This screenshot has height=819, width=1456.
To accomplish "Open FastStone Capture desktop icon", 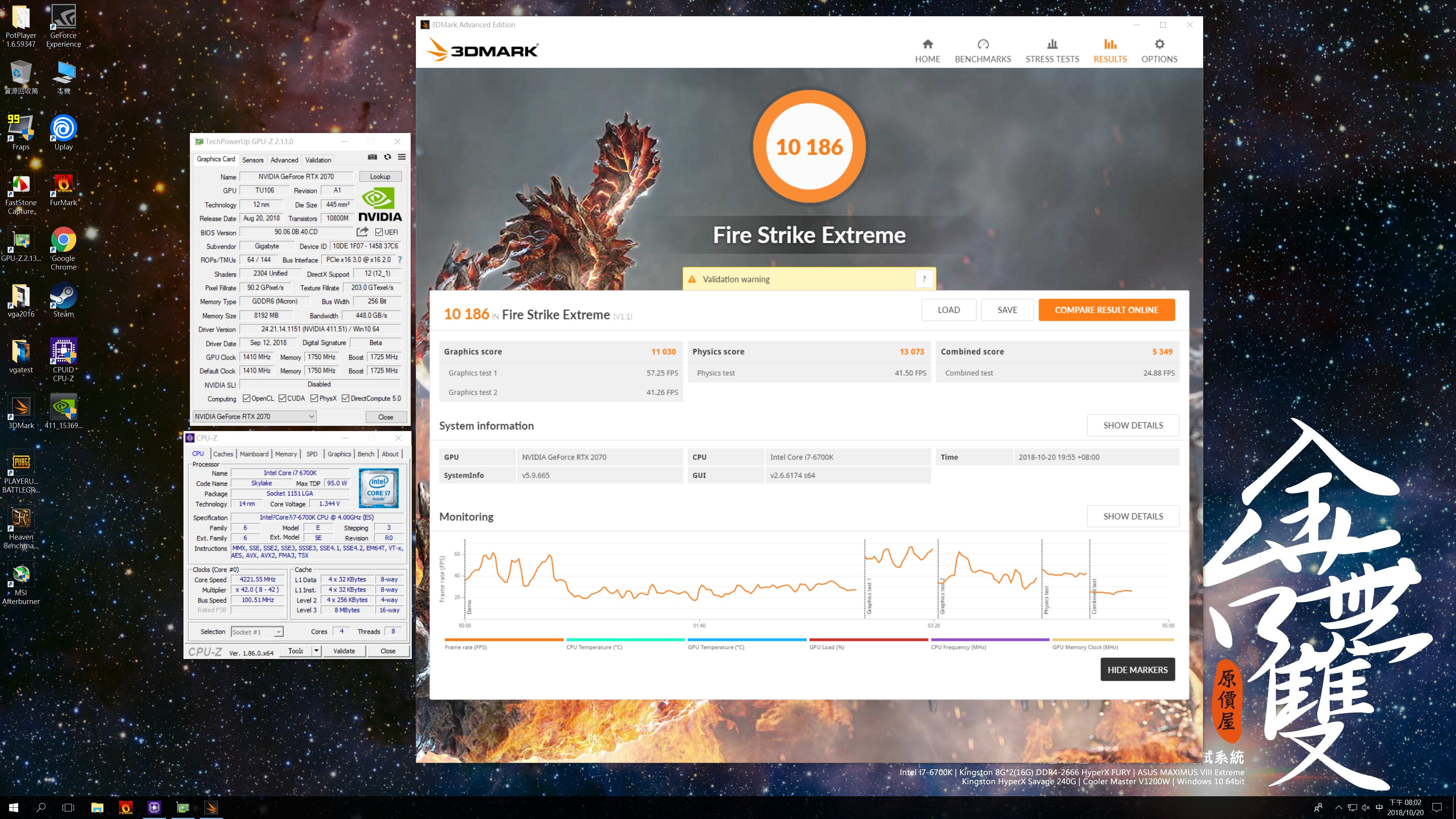I will [x=21, y=193].
